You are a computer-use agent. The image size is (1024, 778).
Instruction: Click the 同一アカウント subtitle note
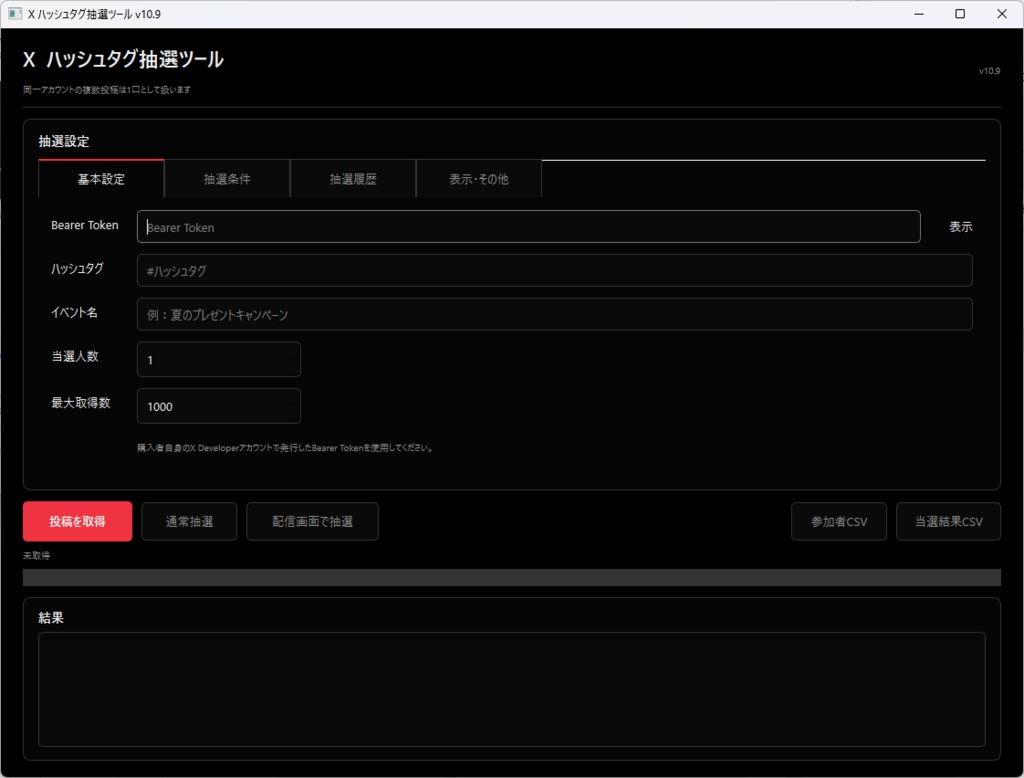pyautogui.click(x=107, y=89)
